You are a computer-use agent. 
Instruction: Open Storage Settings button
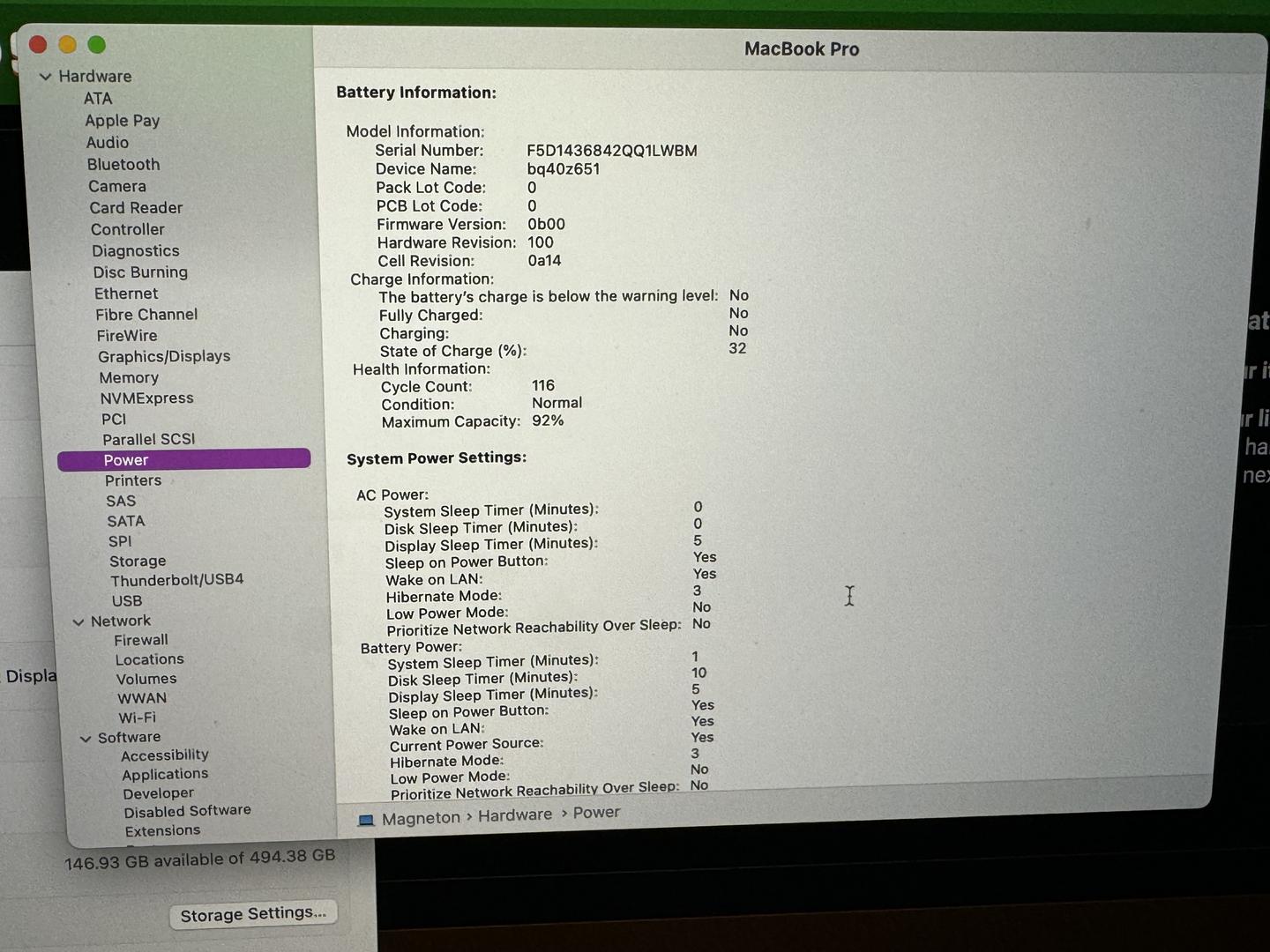point(253,914)
